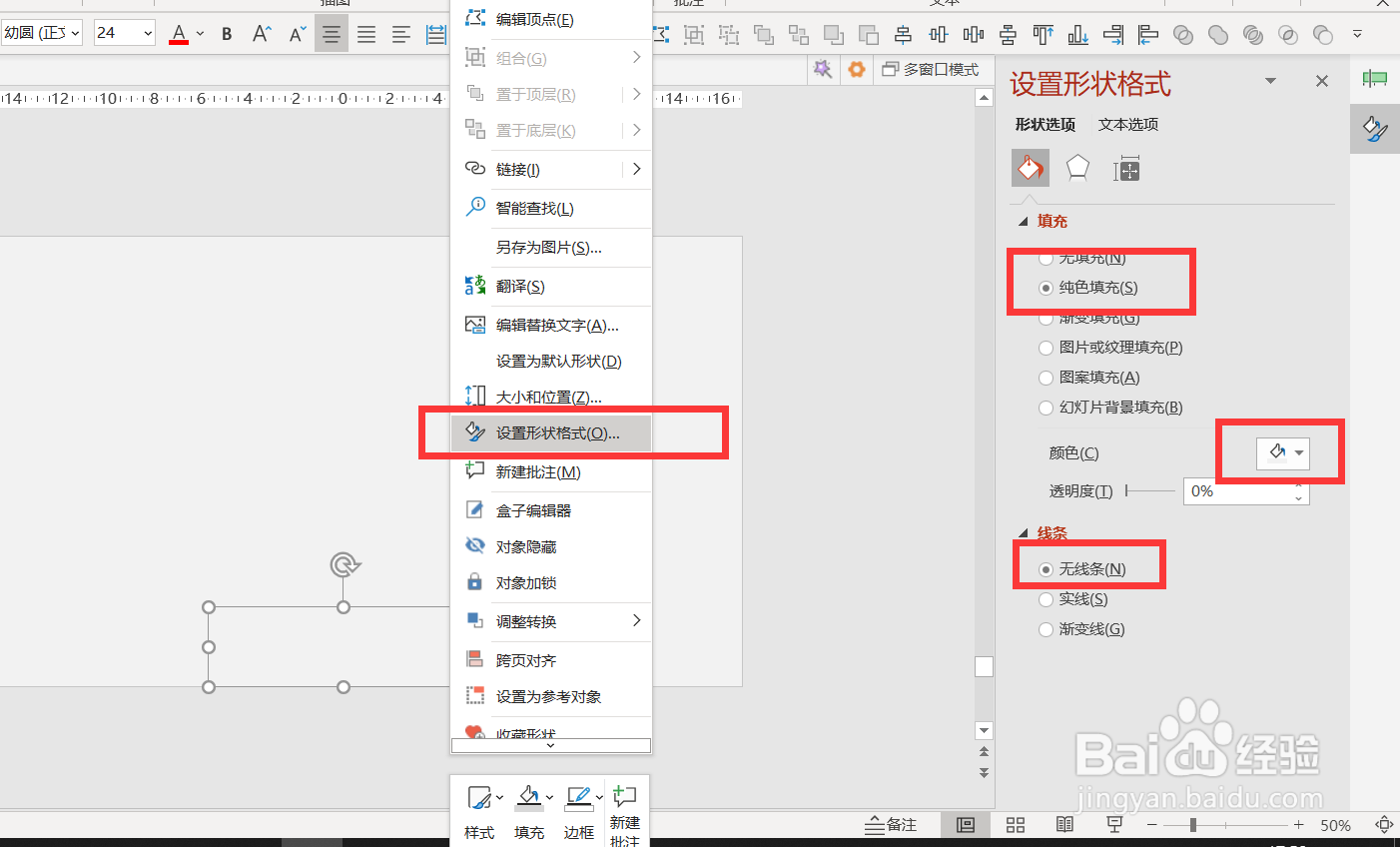The height and width of the screenshot is (847, 1400).
Task: Choose 对象加锁 from context menu
Action: (x=551, y=582)
